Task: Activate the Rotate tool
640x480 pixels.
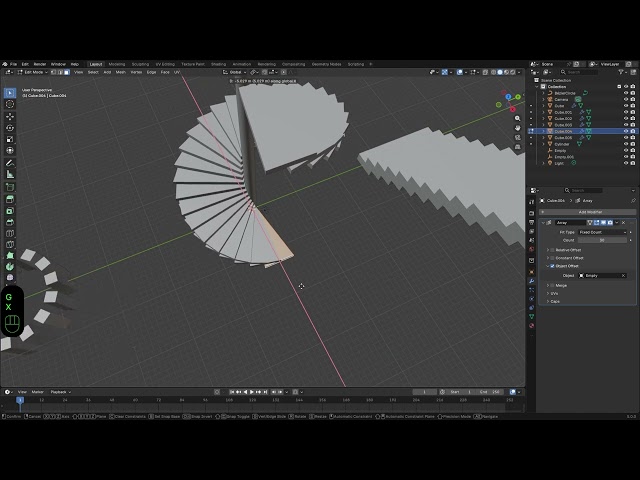Action: (x=10, y=128)
